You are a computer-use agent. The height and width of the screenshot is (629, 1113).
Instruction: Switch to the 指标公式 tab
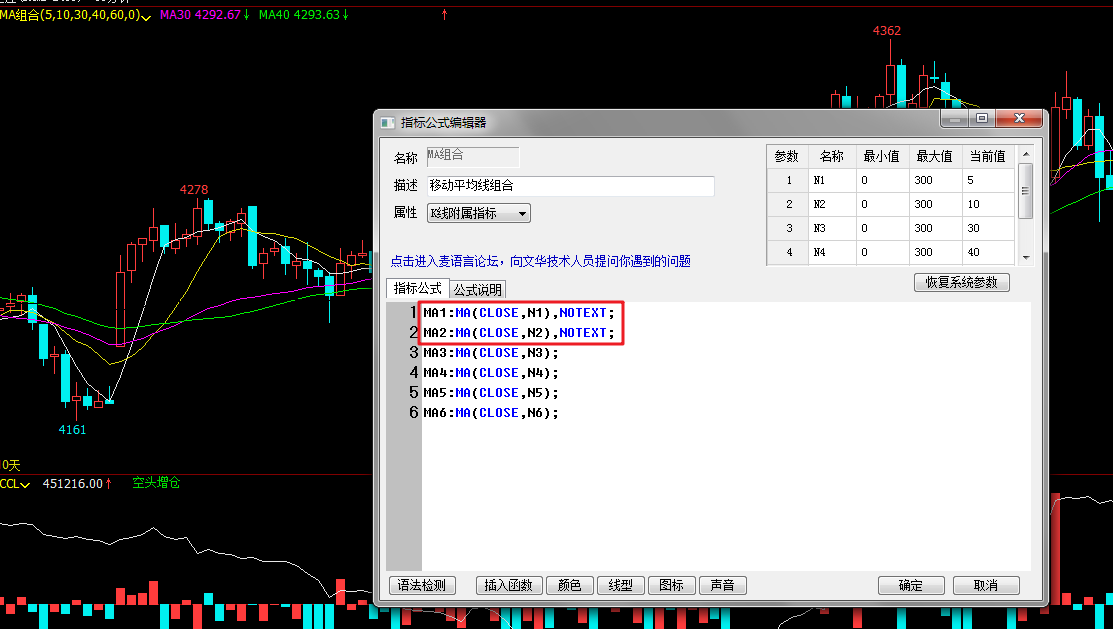click(417, 289)
